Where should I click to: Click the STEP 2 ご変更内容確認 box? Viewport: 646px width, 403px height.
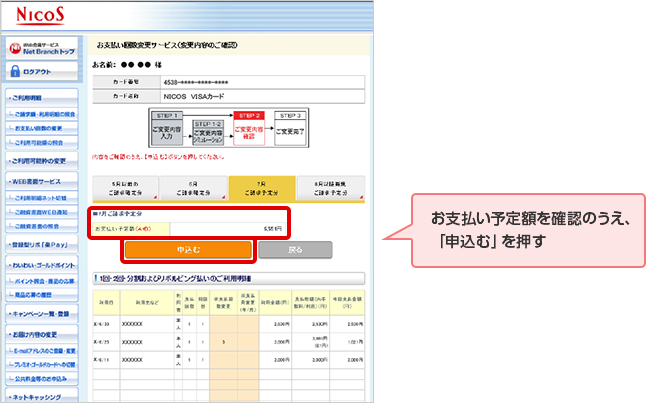tap(249, 128)
